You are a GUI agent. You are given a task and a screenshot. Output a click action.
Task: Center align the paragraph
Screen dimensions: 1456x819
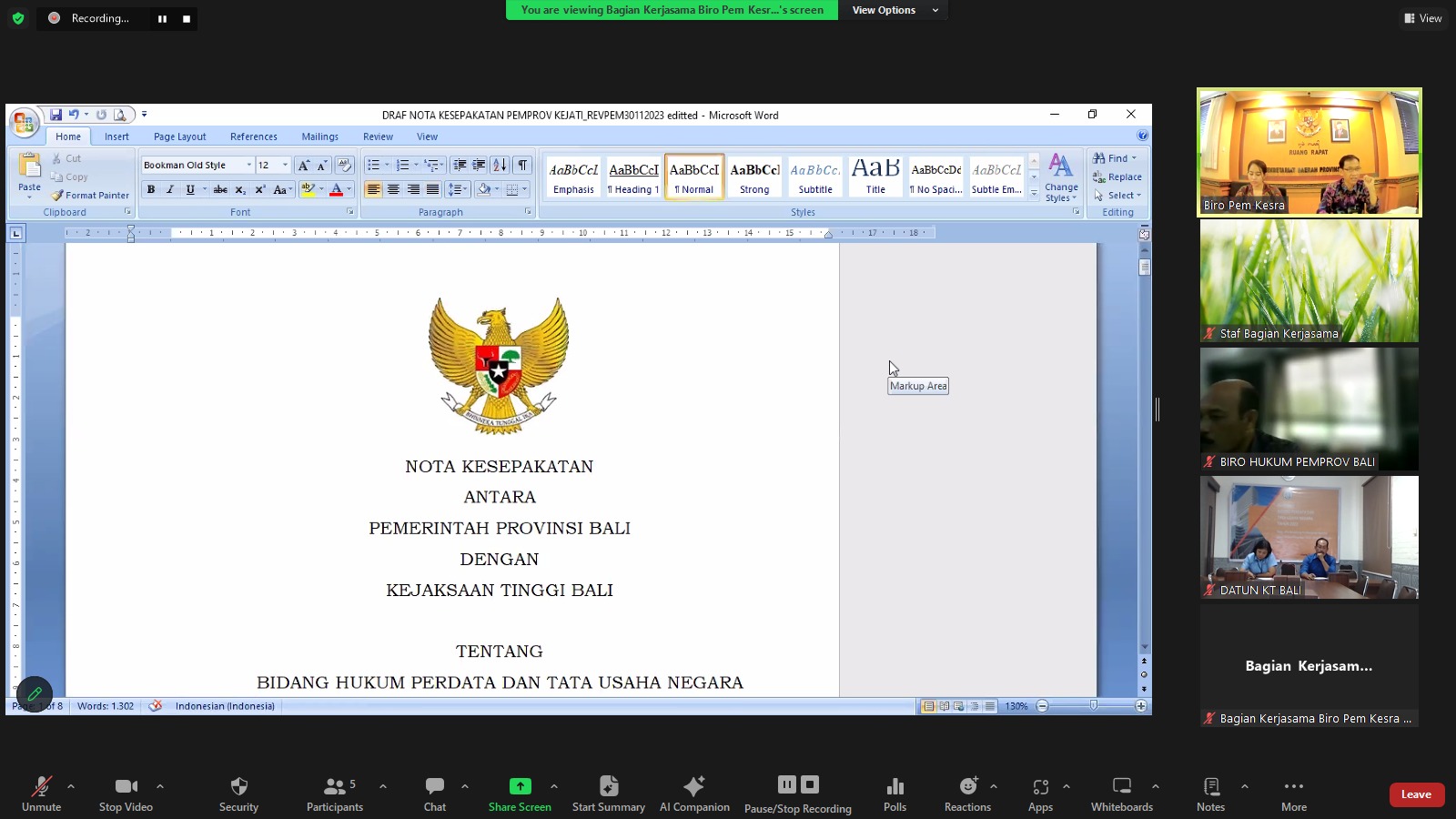pyautogui.click(x=393, y=189)
